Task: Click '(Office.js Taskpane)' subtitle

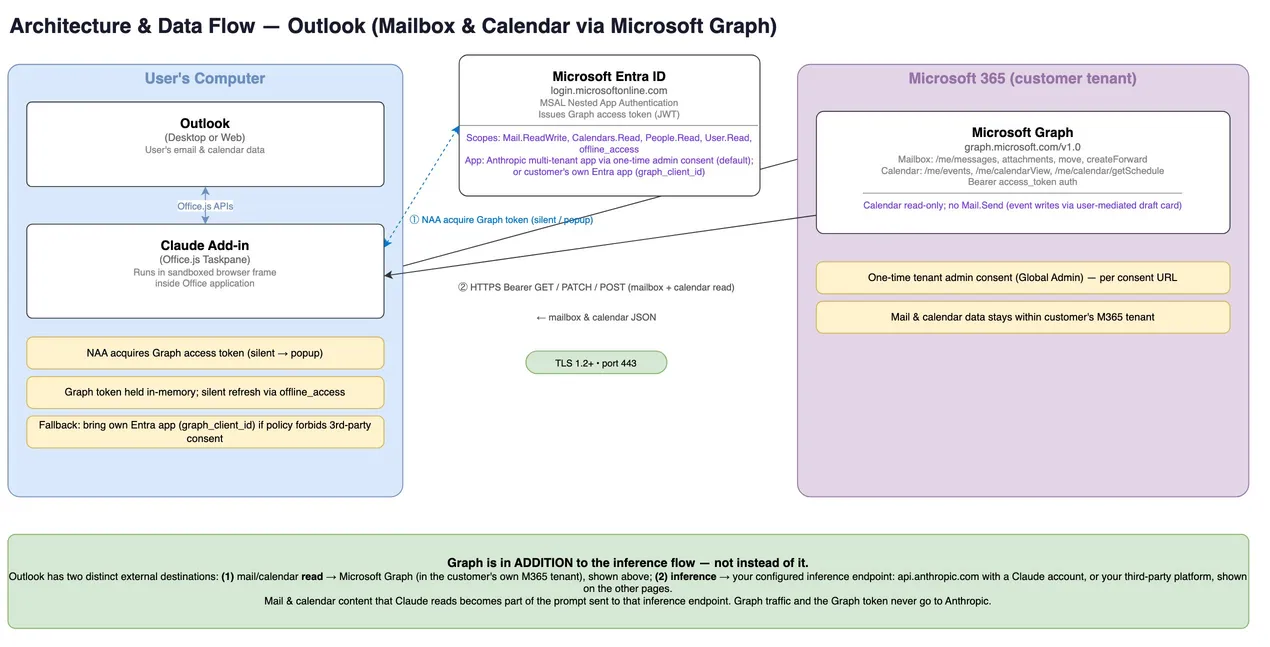Action: pyautogui.click(x=205, y=260)
